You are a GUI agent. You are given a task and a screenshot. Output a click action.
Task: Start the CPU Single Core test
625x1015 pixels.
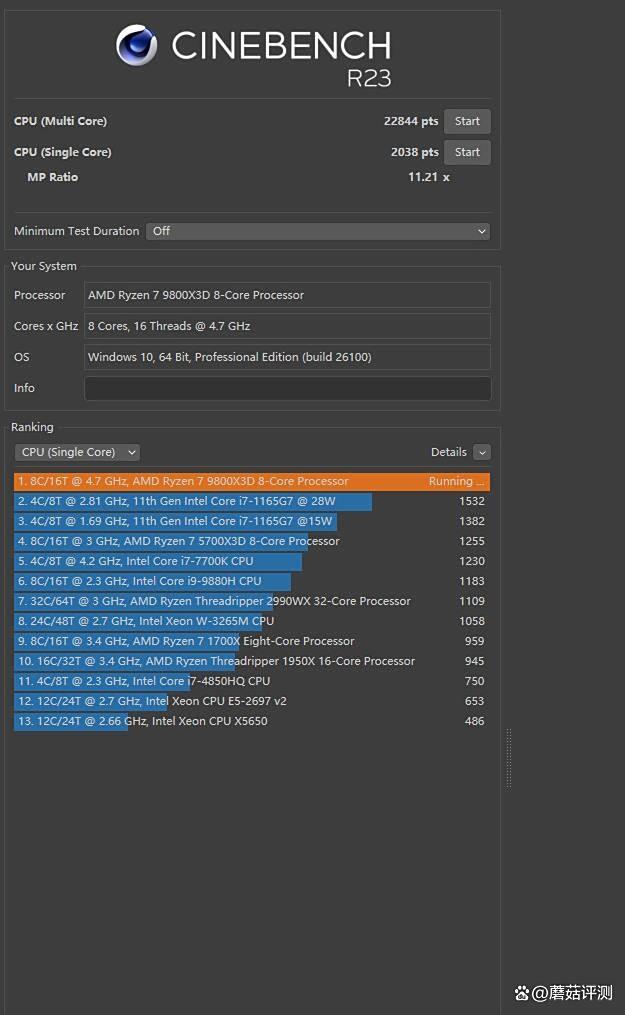pos(467,152)
